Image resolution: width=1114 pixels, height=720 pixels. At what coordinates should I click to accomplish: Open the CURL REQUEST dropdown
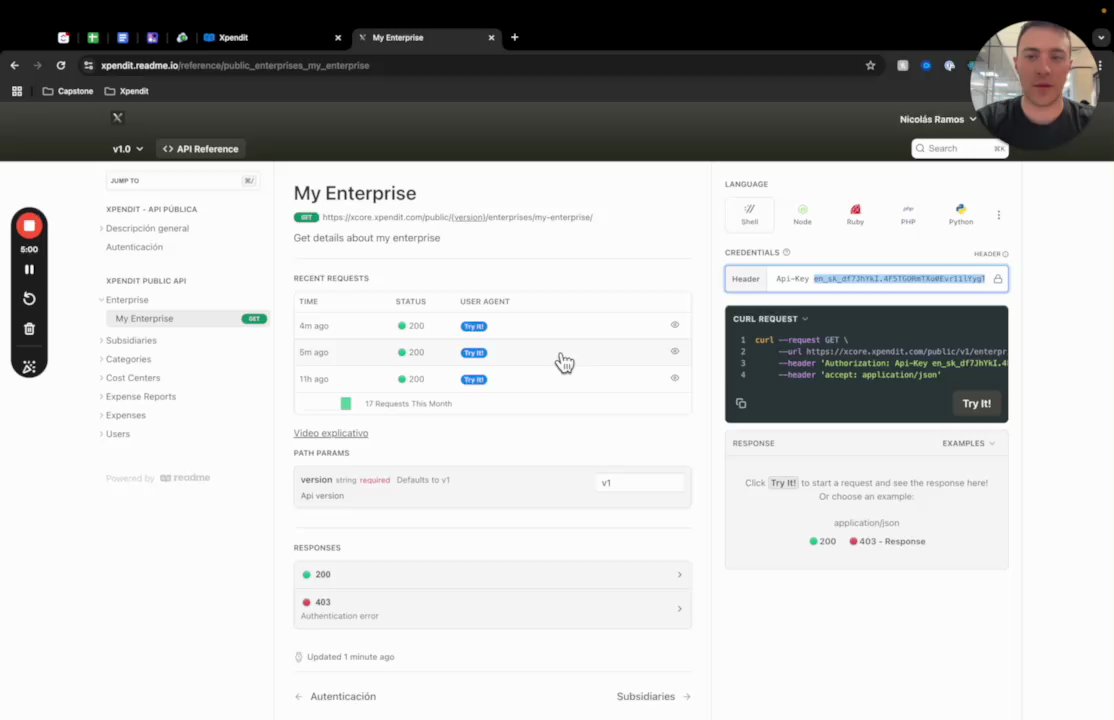tap(770, 319)
